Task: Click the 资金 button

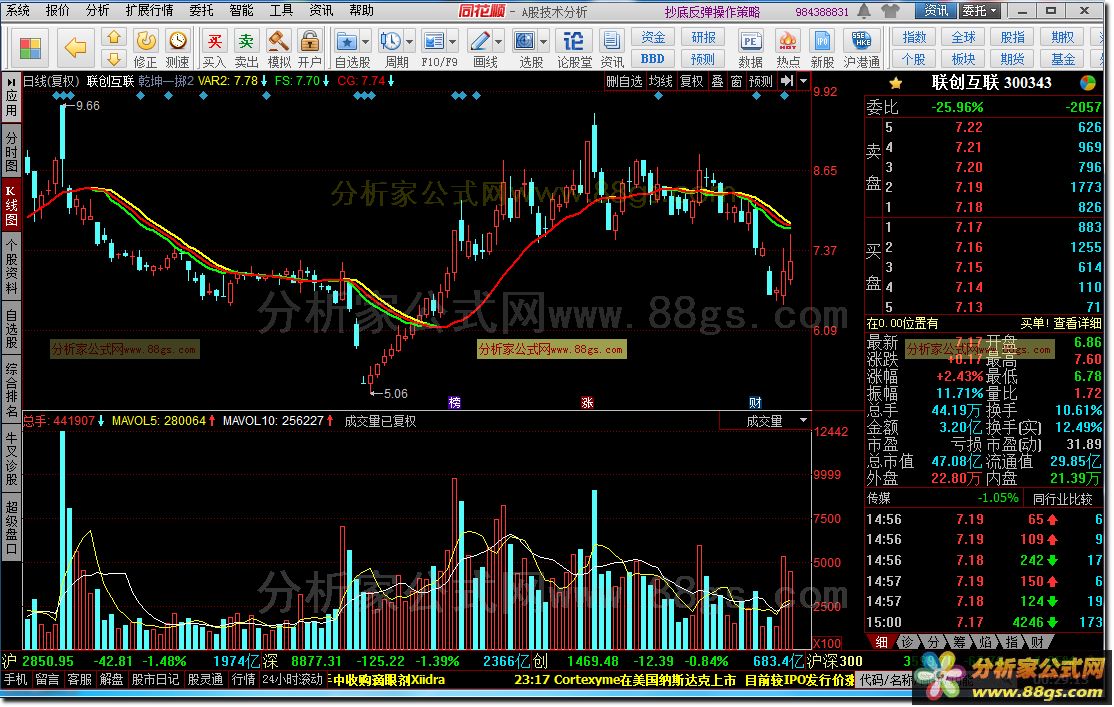Action: click(653, 37)
